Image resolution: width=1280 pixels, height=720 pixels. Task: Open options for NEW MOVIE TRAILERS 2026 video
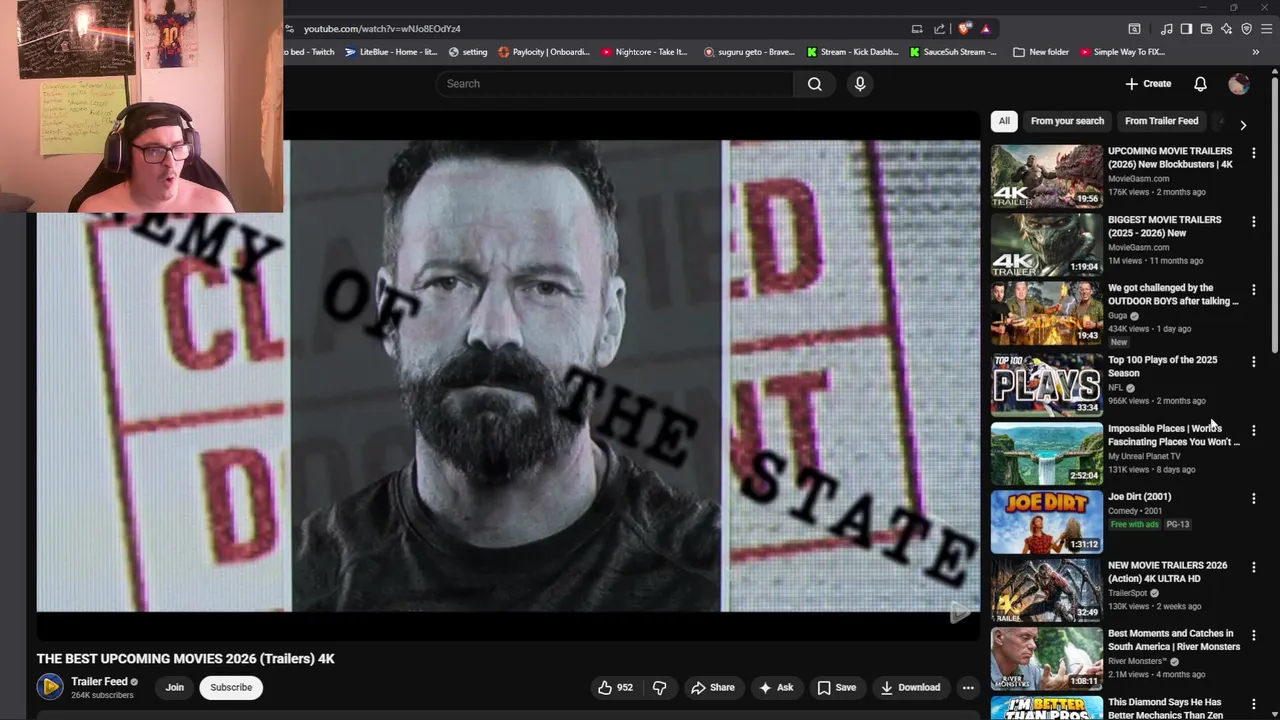1254,567
